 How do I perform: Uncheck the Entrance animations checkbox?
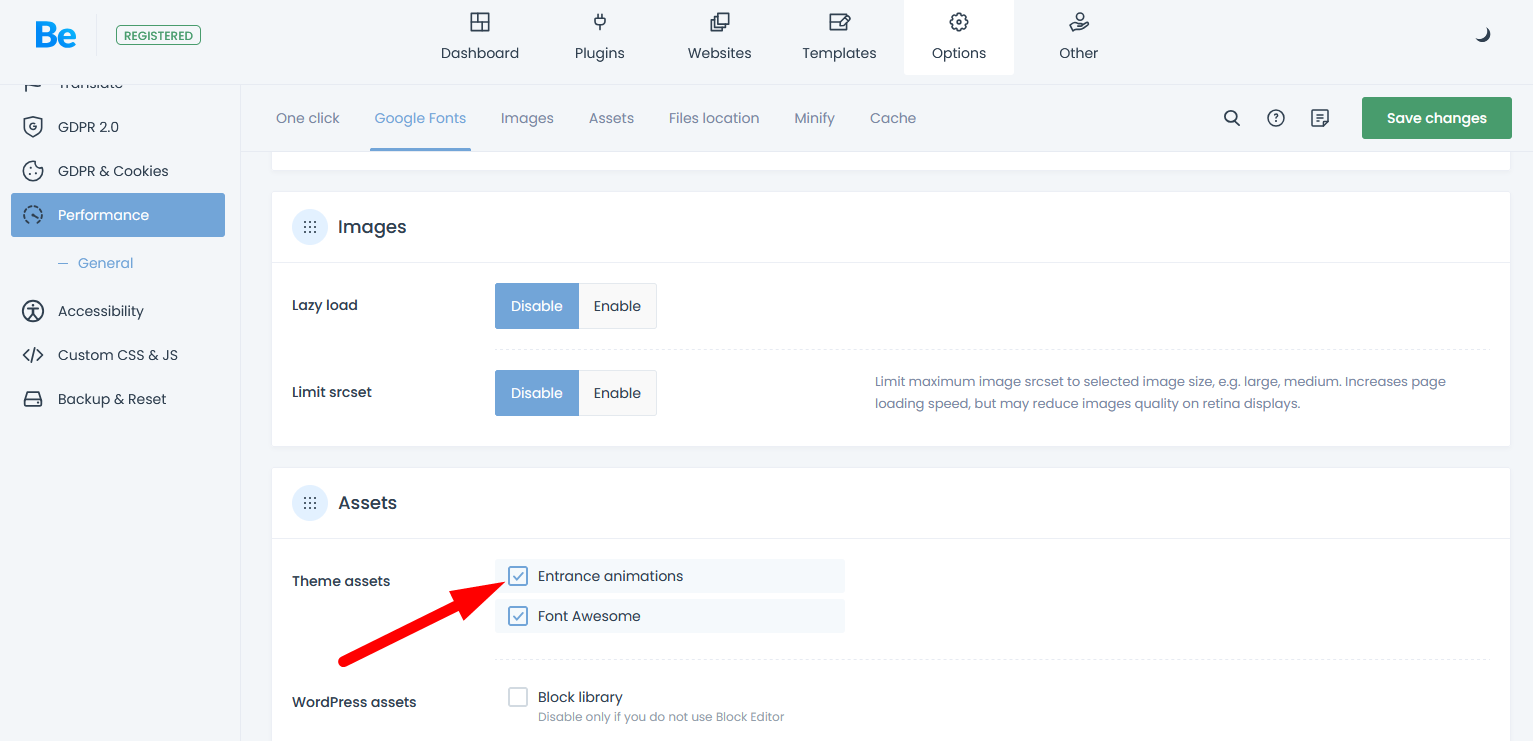pyautogui.click(x=518, y=576)
